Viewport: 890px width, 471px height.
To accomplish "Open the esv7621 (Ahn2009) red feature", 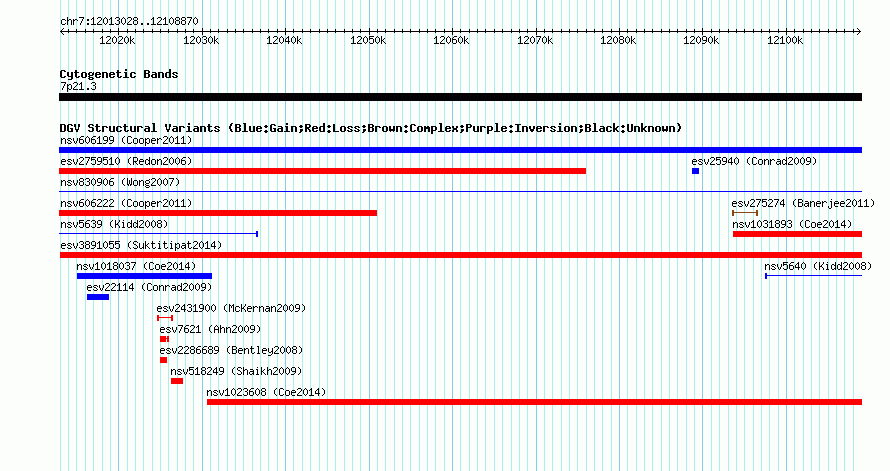I will pyautogui.click(x=164, y=339).
